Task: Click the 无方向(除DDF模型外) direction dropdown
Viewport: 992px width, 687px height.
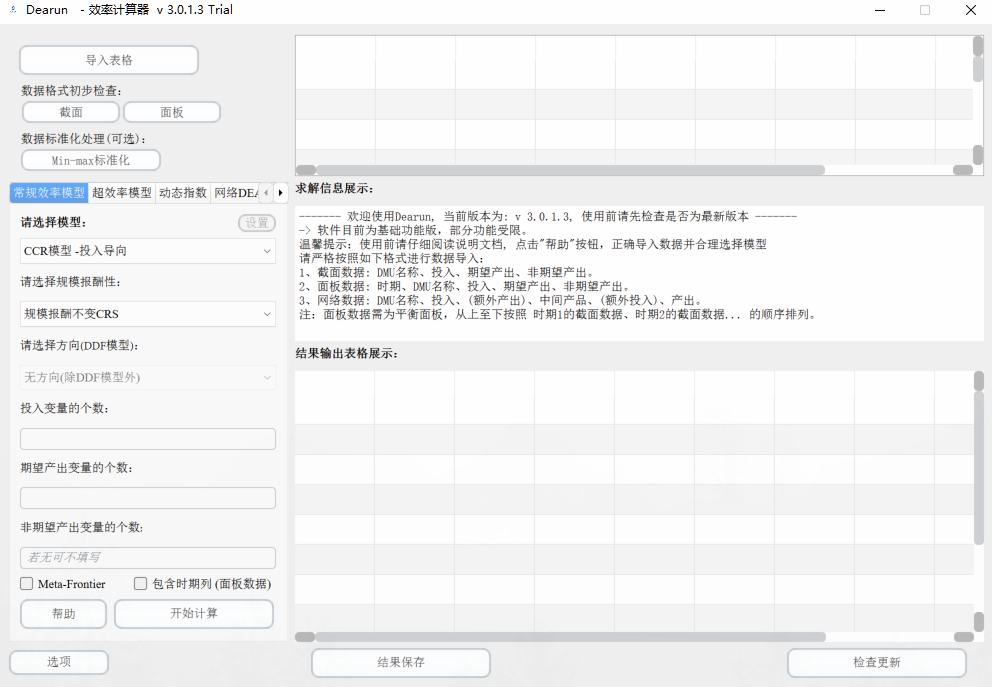Action: (x=147, y=377)
